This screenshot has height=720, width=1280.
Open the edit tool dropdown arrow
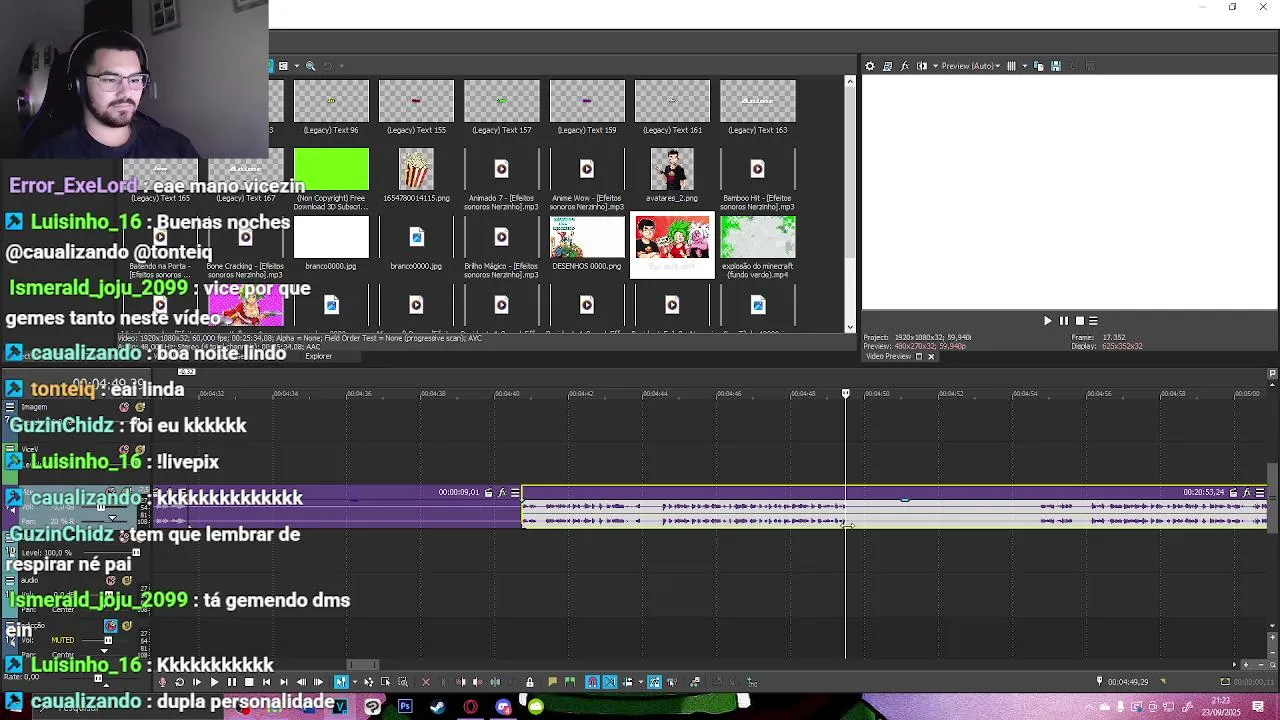[355, 682]
